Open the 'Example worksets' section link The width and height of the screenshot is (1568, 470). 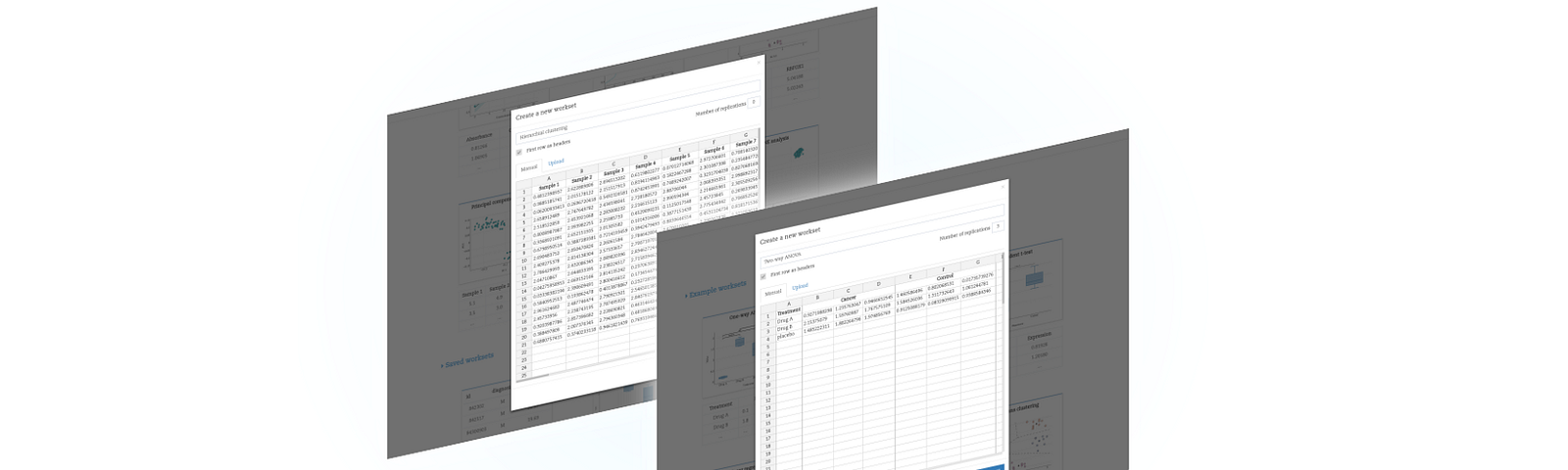click(x=714, y=291)
